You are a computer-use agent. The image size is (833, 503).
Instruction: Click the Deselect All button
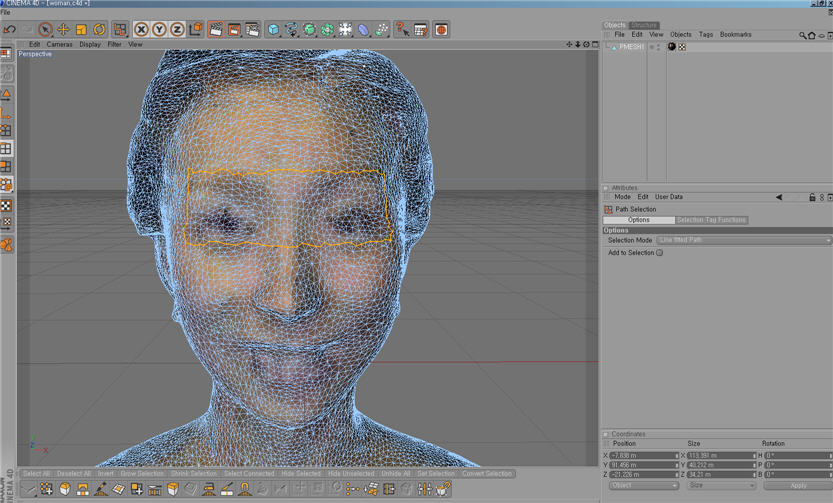tap(73, 473)
